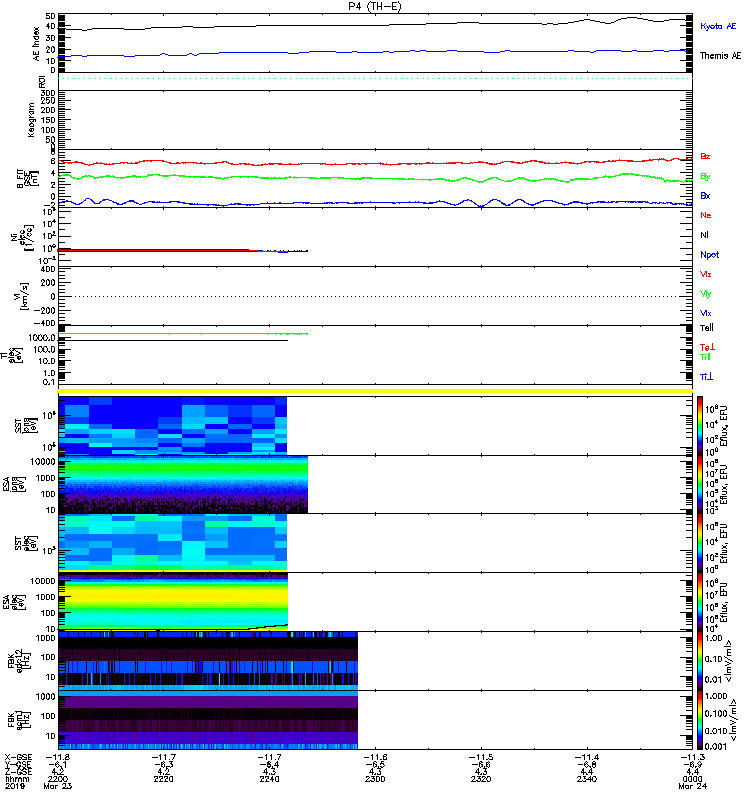
Task: Click the red "Bz" legend label
Action: [x=705, y=156]
